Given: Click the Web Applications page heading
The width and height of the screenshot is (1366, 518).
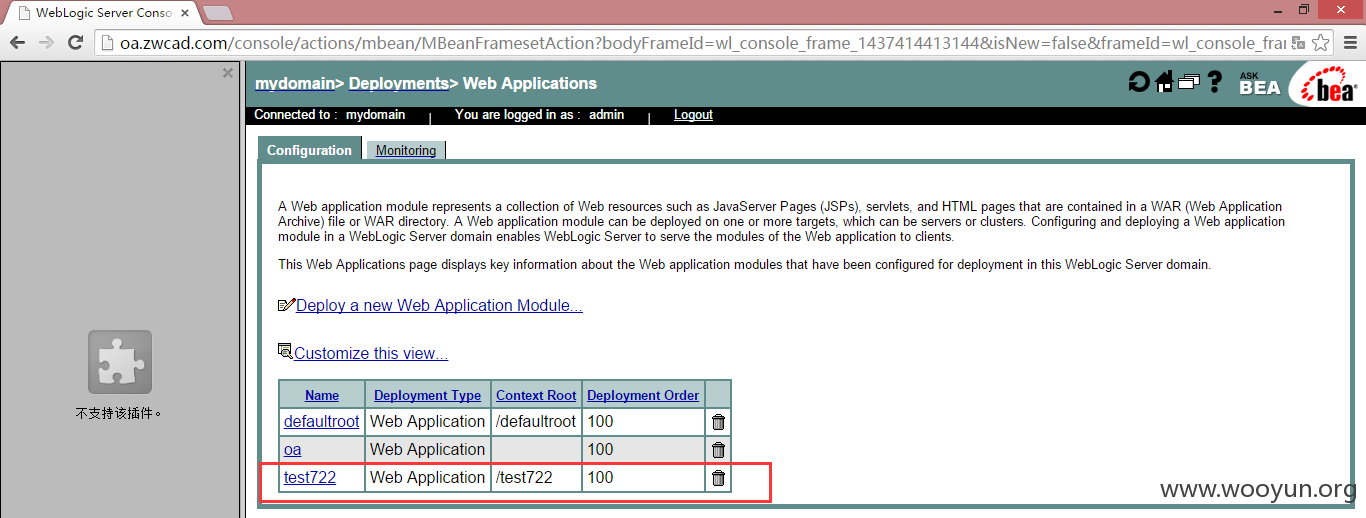Looking at the screenshot, I should (530, 83).
